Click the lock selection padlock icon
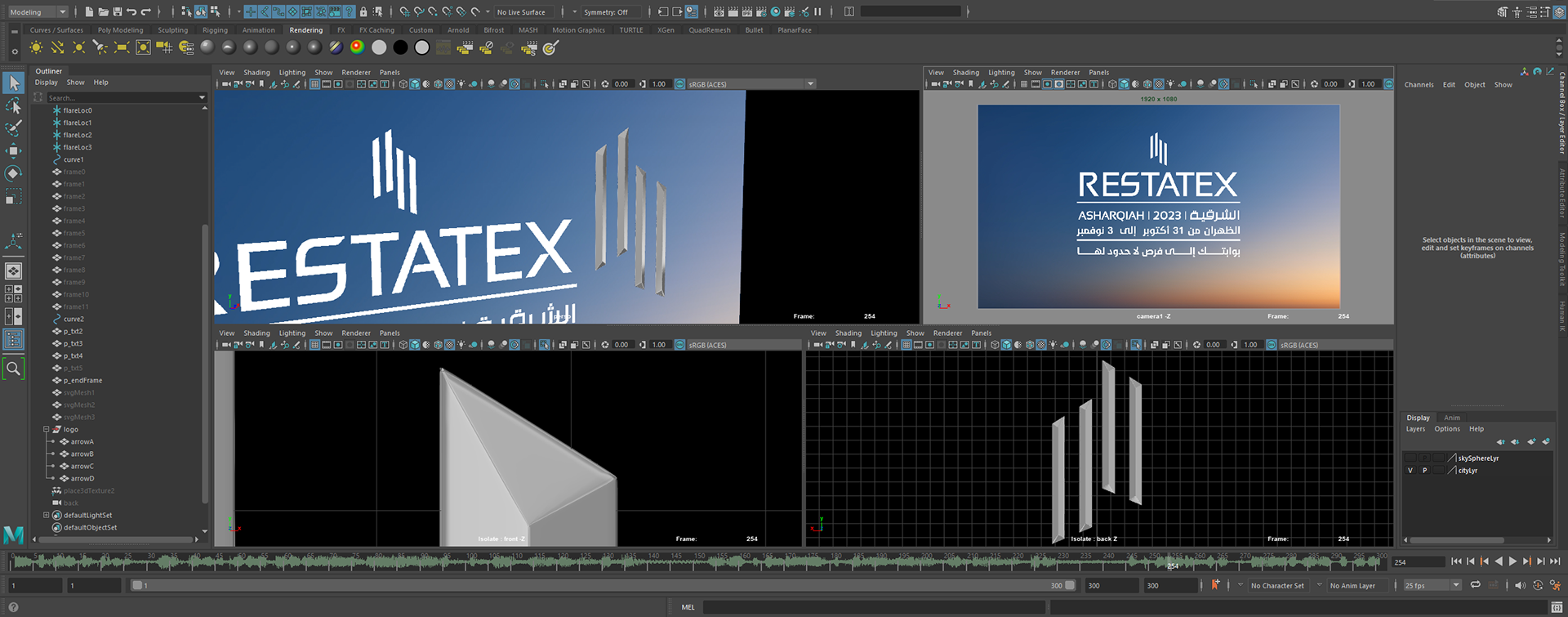 (x=363, y=11)
